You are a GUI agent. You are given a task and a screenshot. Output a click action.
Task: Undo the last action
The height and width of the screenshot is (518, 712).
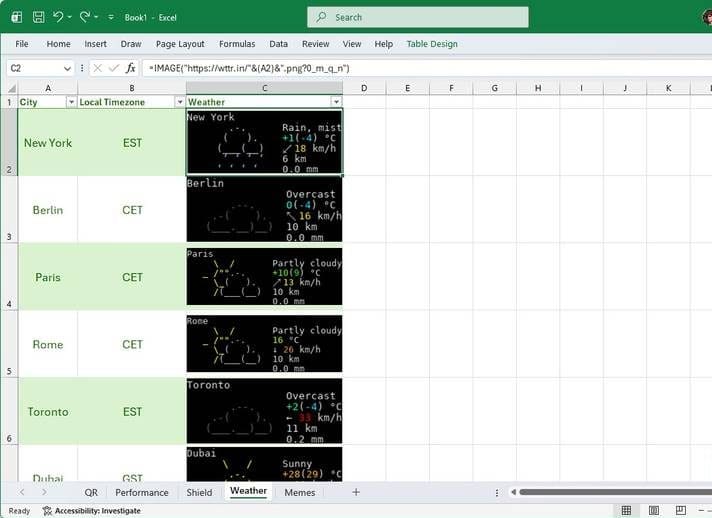point(58,17)
